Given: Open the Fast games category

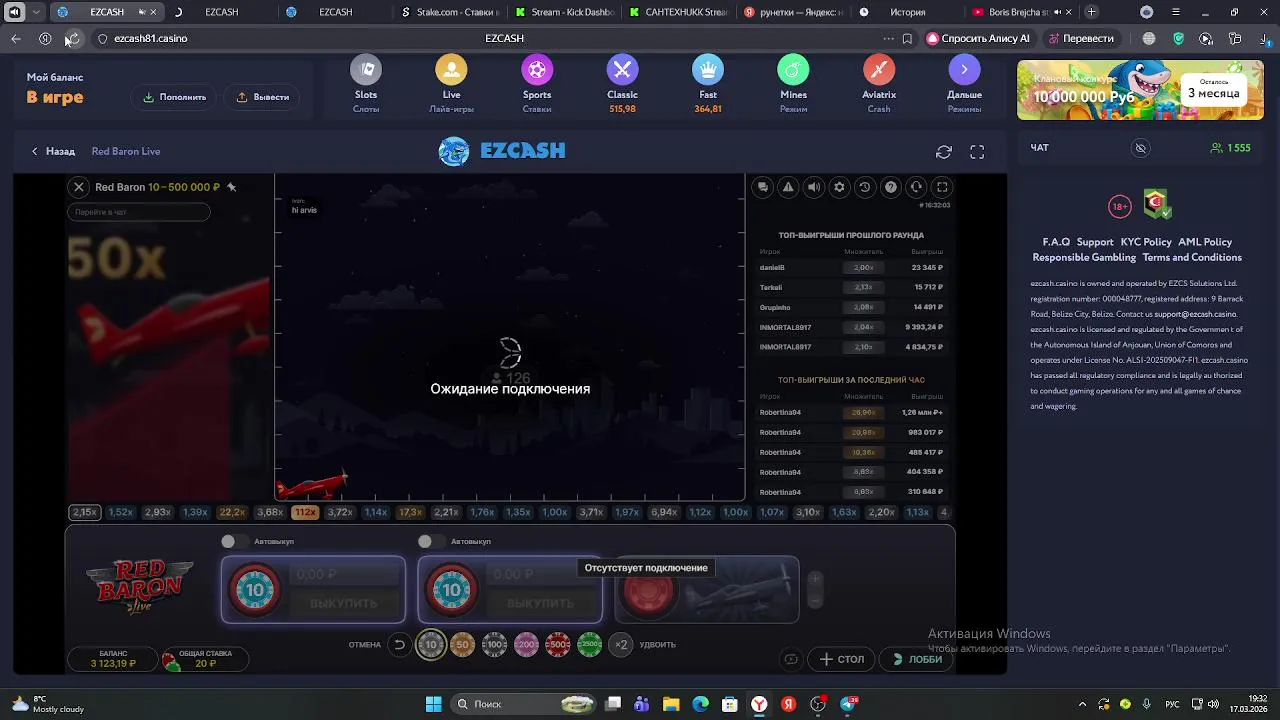Looking at the screenshot, I should [708, 70].
